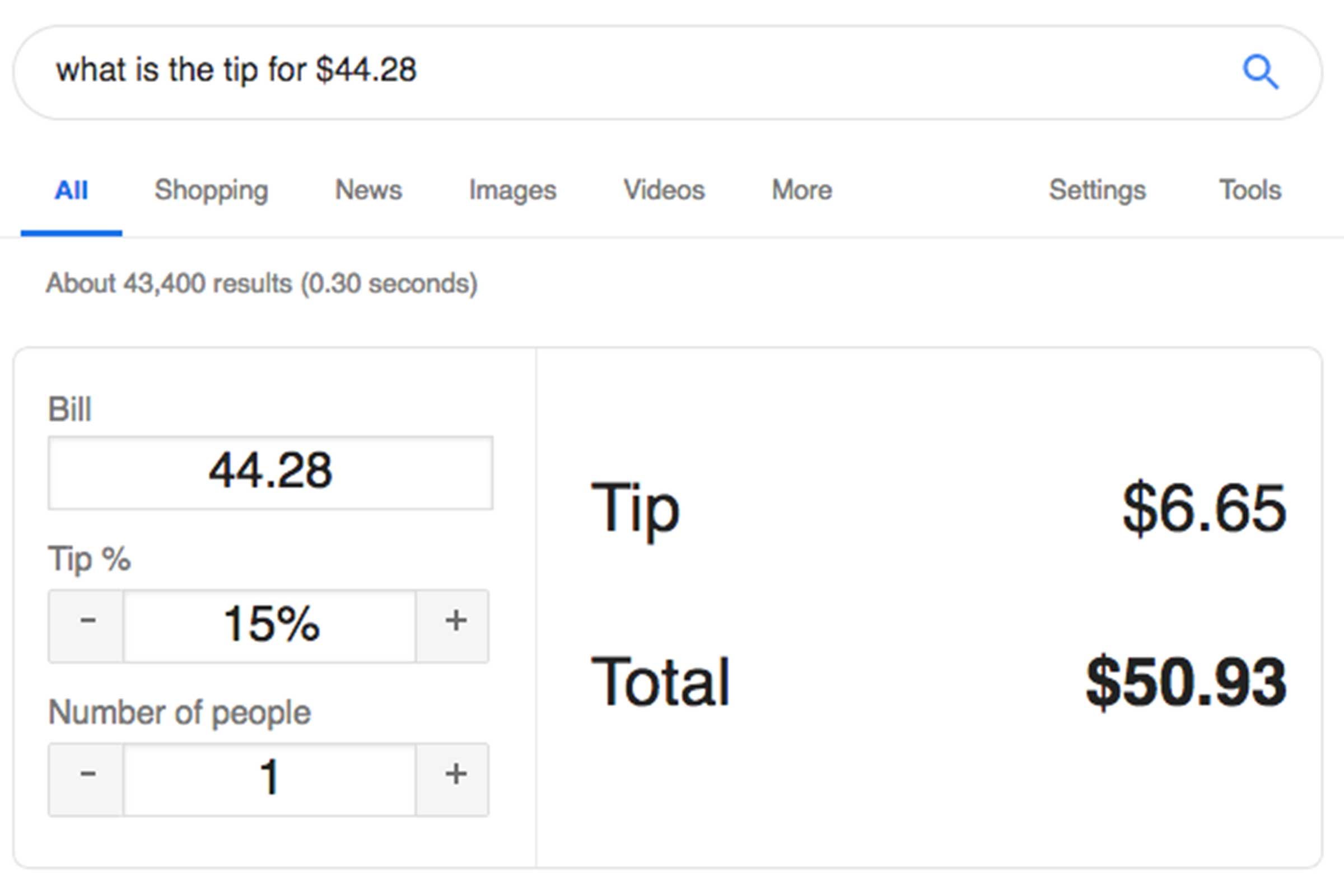Open the News results tab

pos(368,190)
